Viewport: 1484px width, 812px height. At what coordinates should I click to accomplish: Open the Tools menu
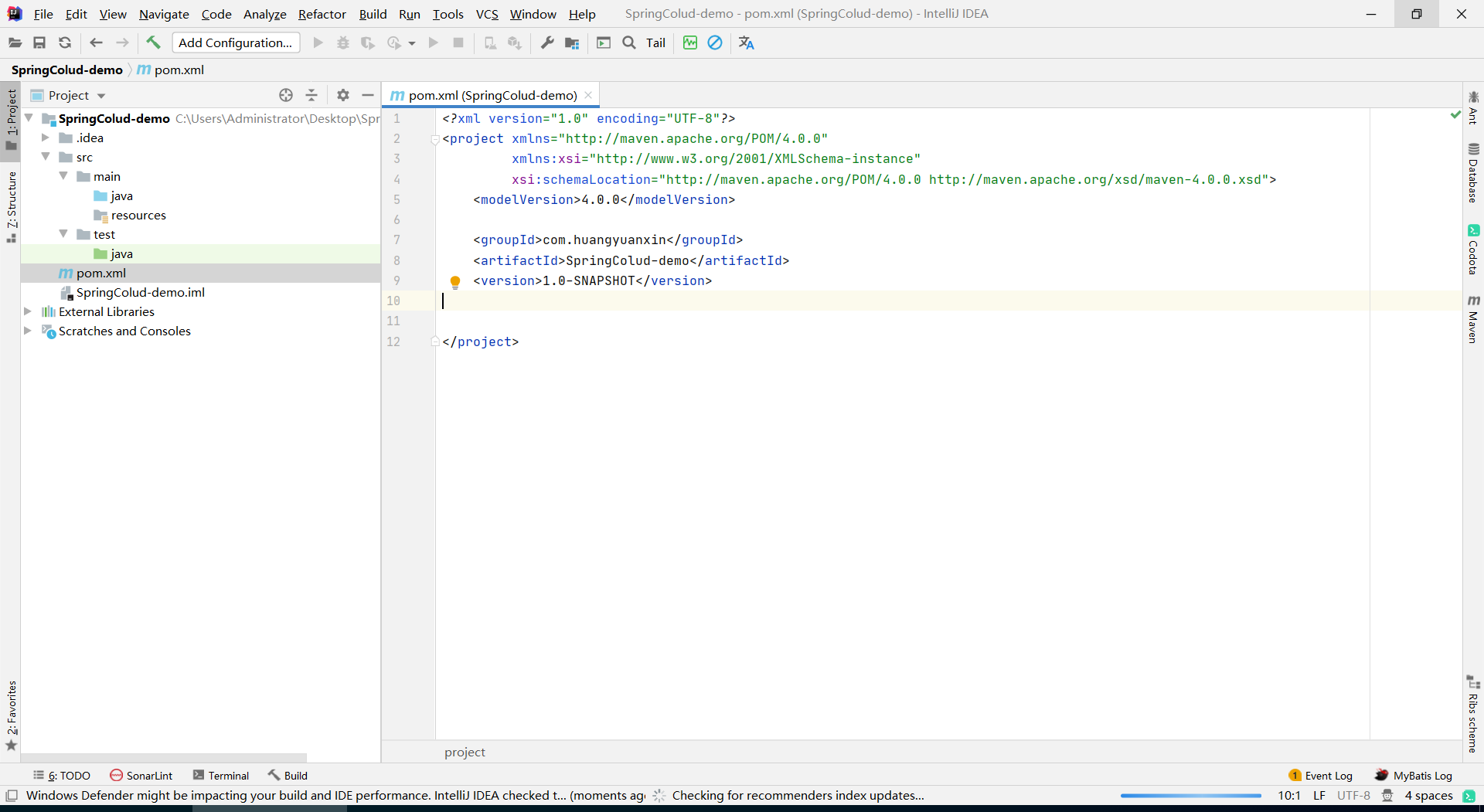(x=448, y=14)
